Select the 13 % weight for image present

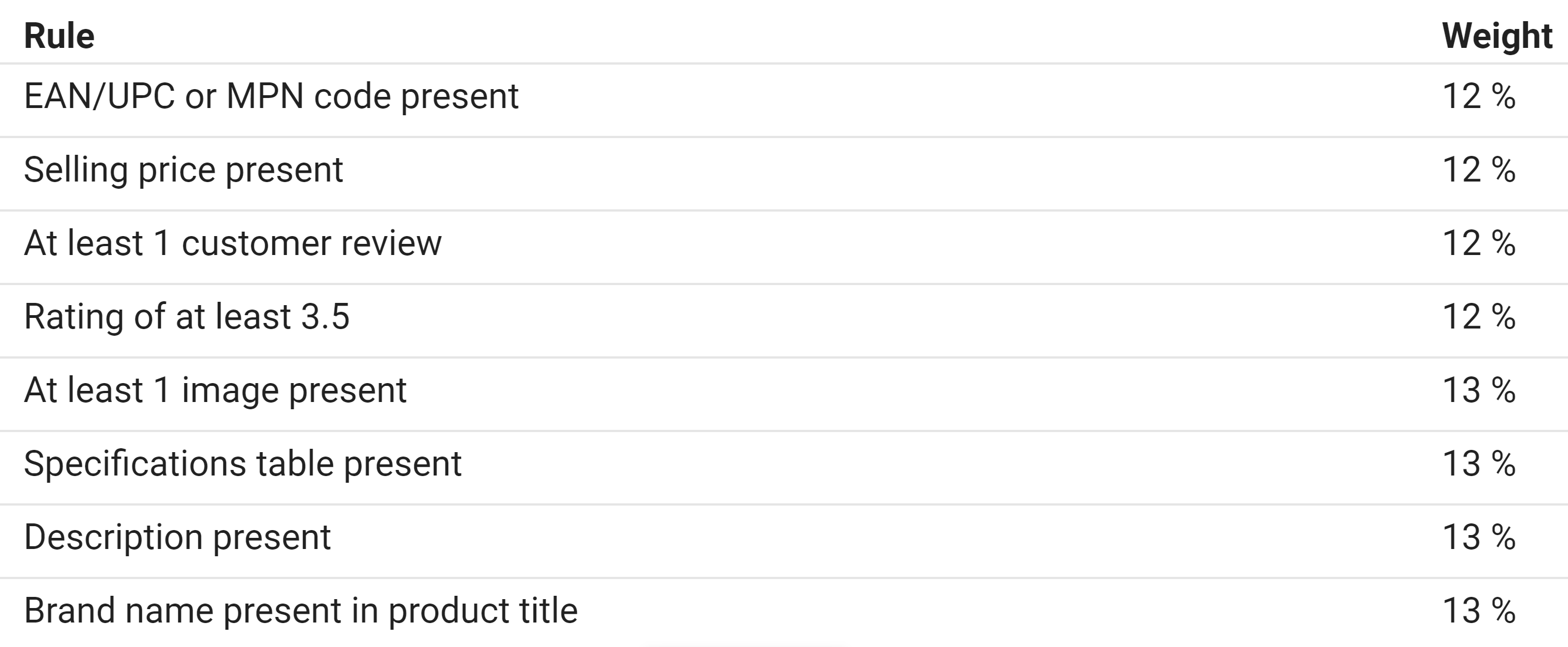point(1478,390)
